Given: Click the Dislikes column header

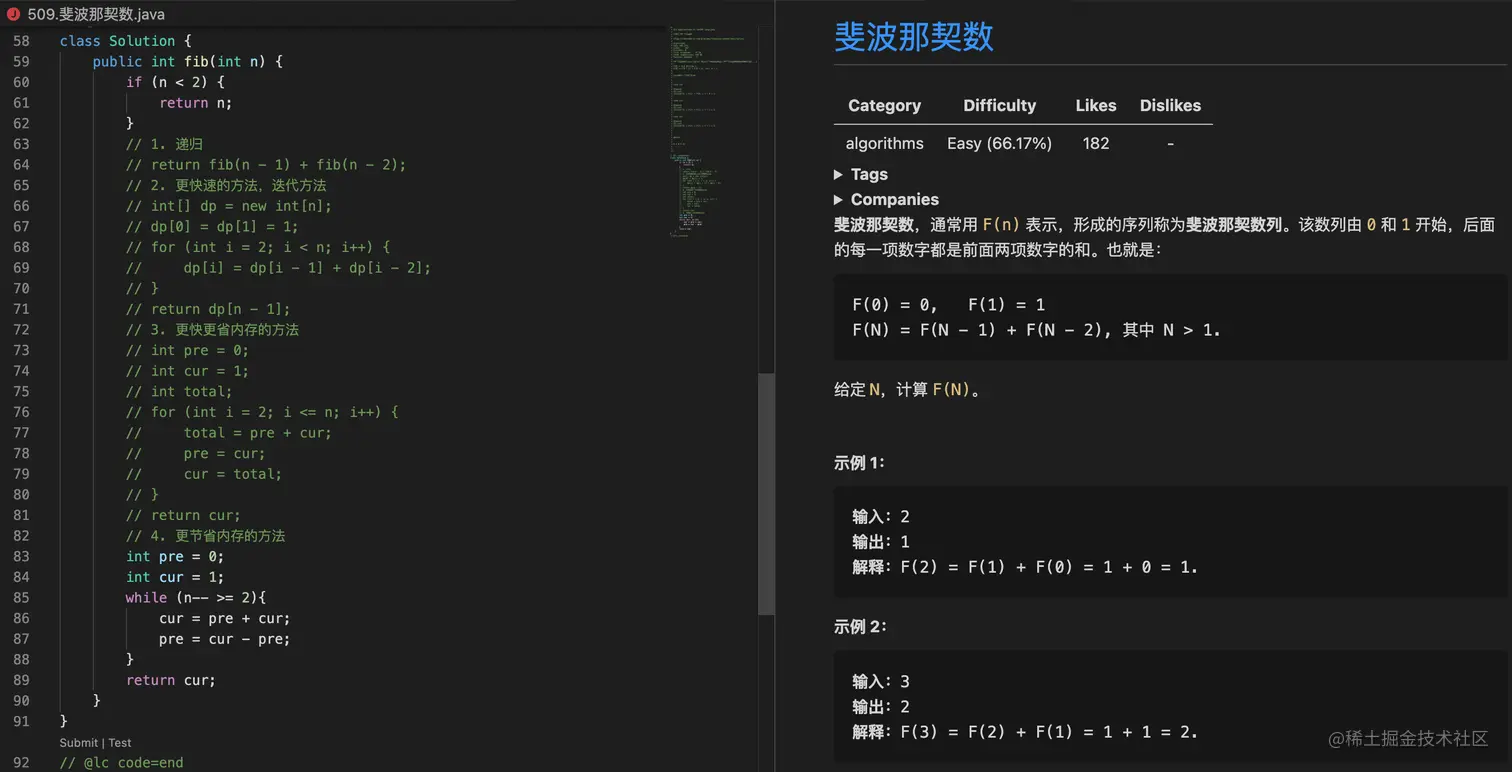Looking at the screenshot, I should (x=1170, y=105).
